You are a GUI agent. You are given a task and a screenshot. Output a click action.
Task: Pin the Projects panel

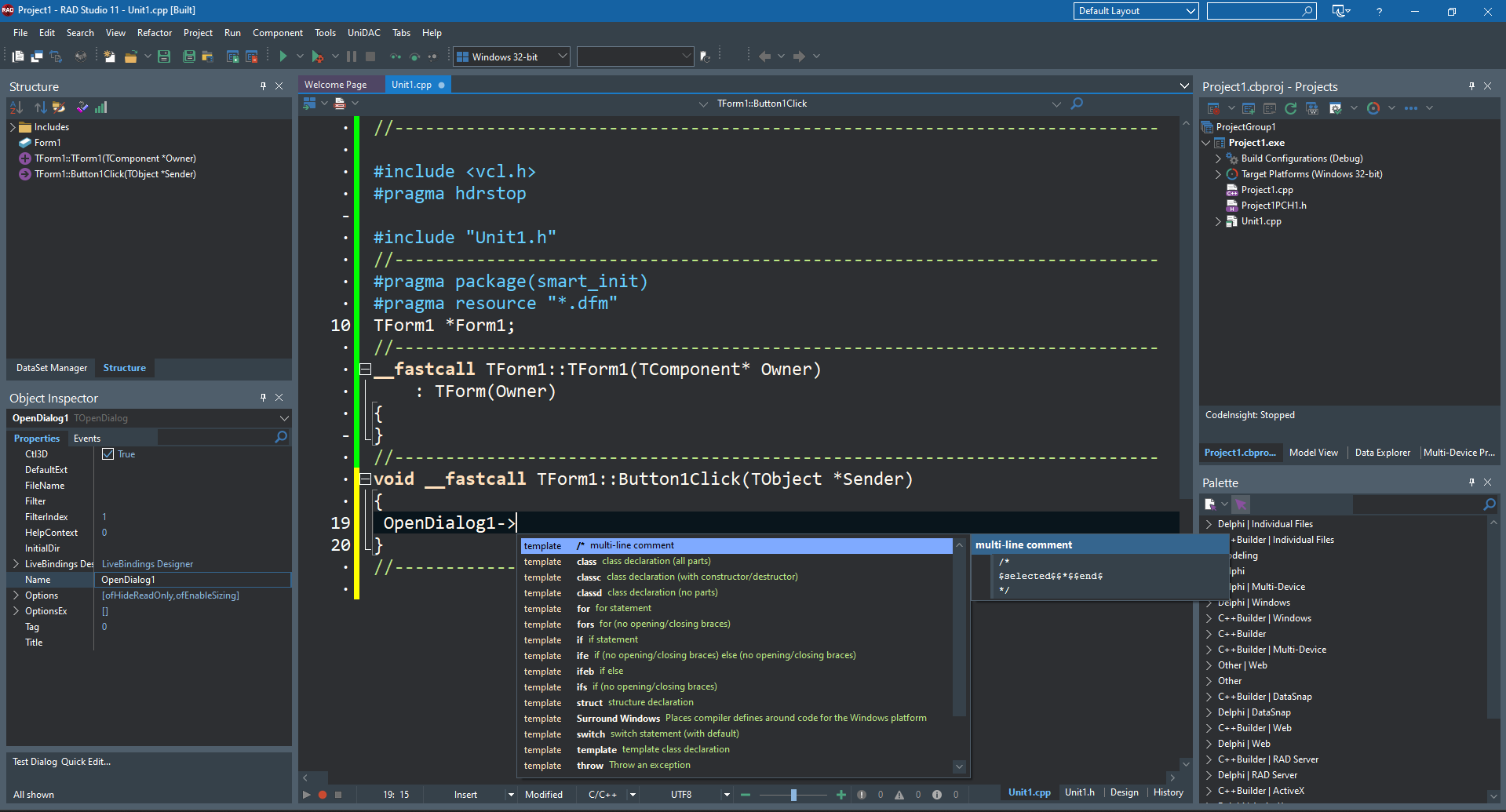[1471, 86]
